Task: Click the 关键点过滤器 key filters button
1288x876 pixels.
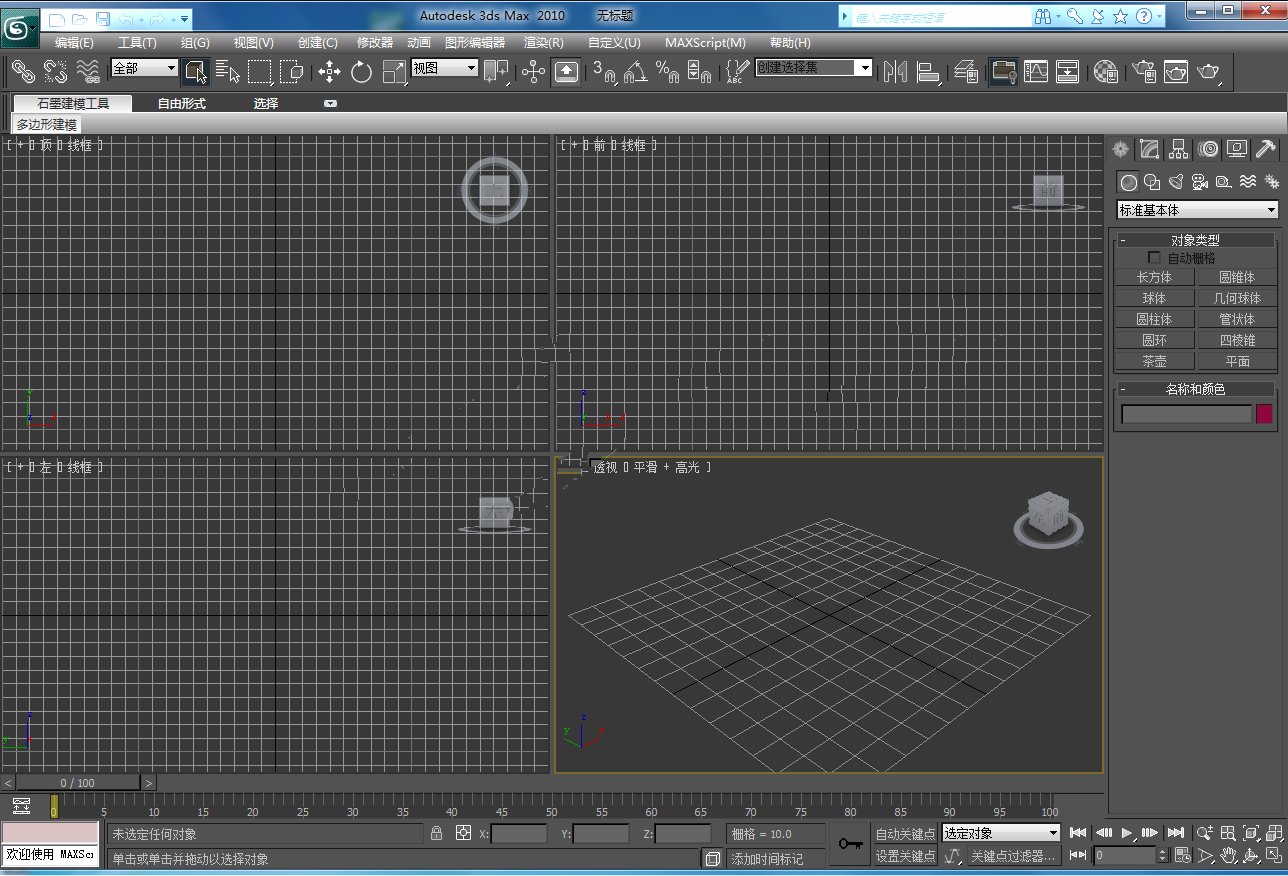Action: tap(1014, 856)
